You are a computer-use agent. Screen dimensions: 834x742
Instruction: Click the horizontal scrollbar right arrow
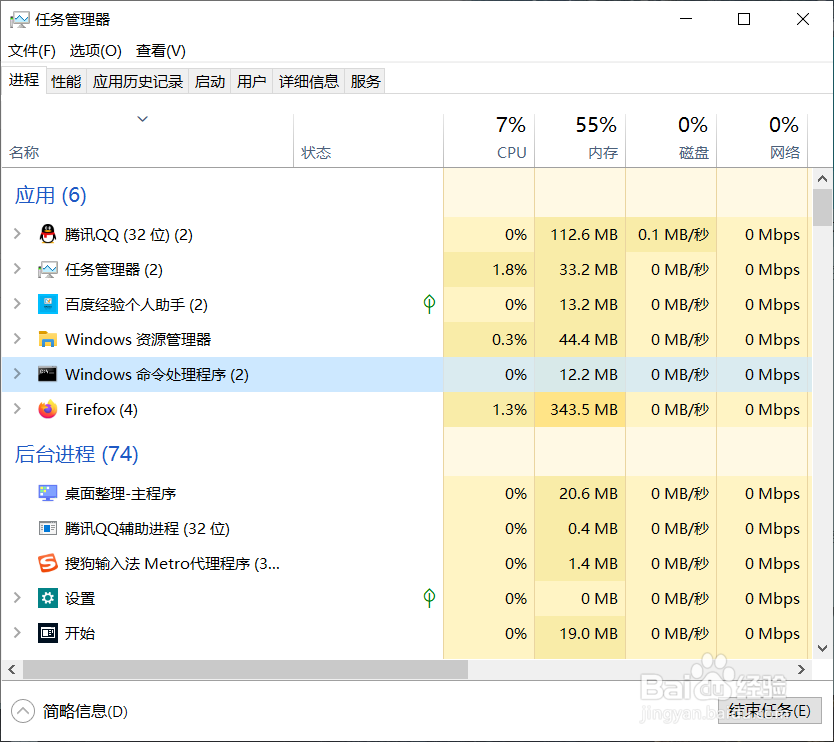coord(801,669)
